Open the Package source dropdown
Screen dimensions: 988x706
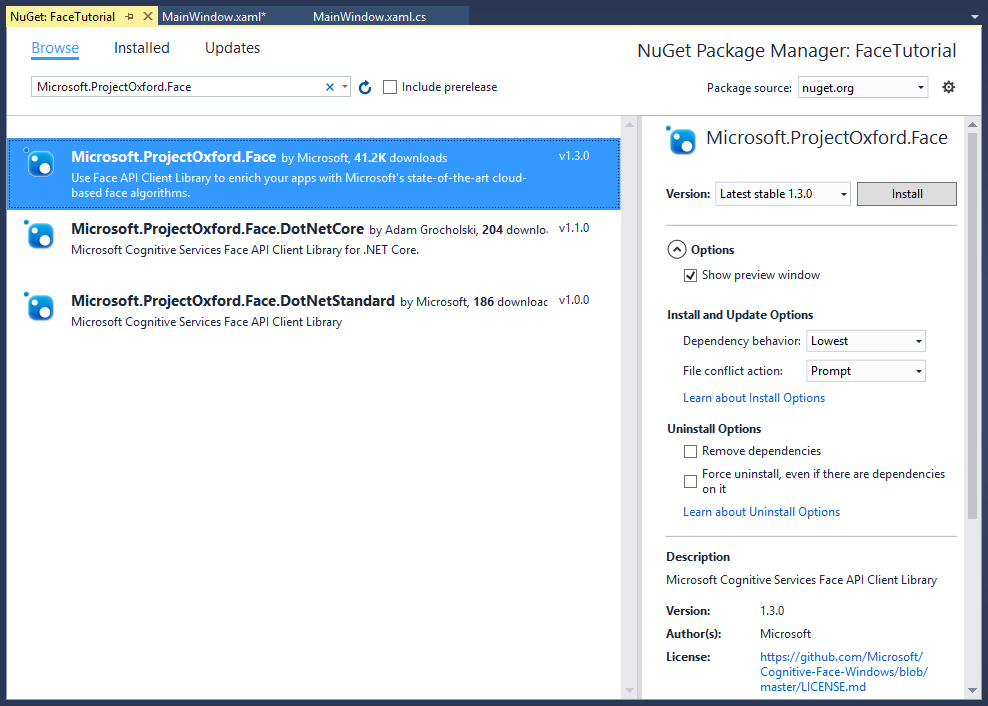[863, 87]
